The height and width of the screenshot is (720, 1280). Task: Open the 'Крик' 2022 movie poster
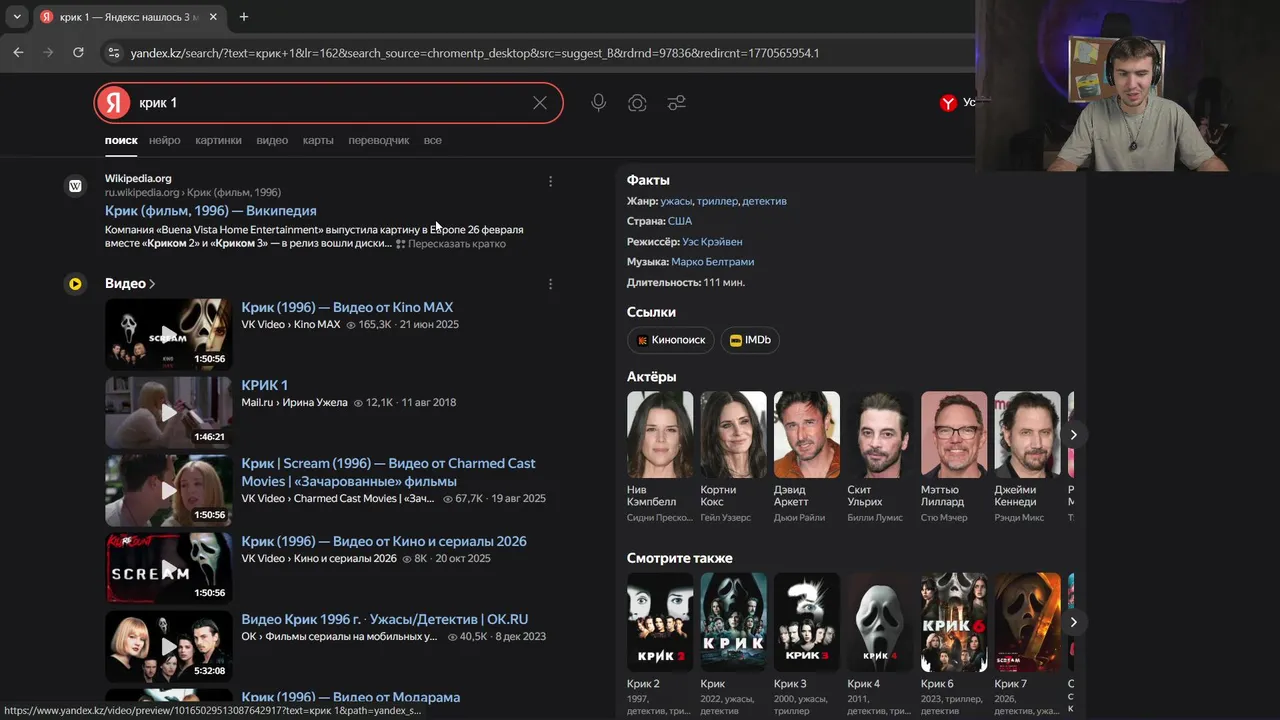click(733, 622)
